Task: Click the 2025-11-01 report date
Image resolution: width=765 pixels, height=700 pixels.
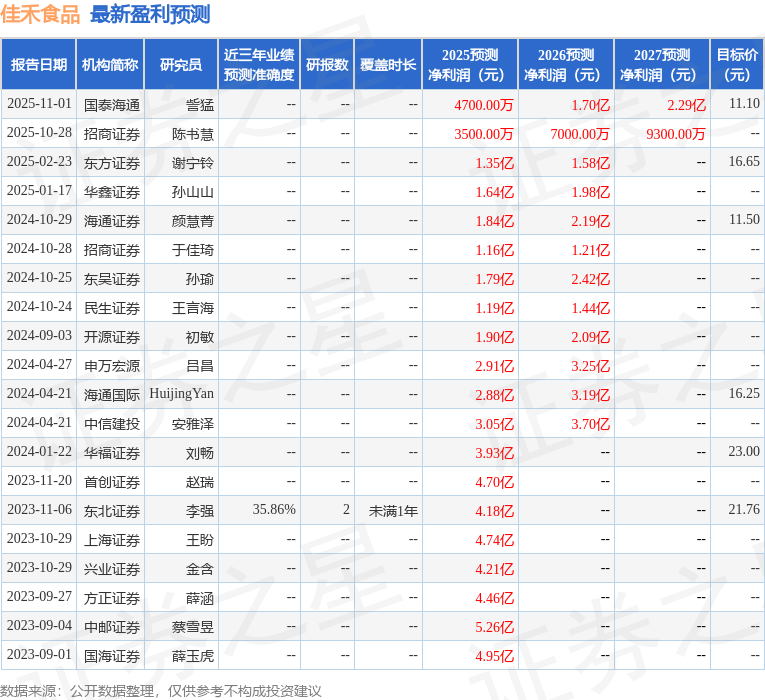Action: (x=39, y=104)
